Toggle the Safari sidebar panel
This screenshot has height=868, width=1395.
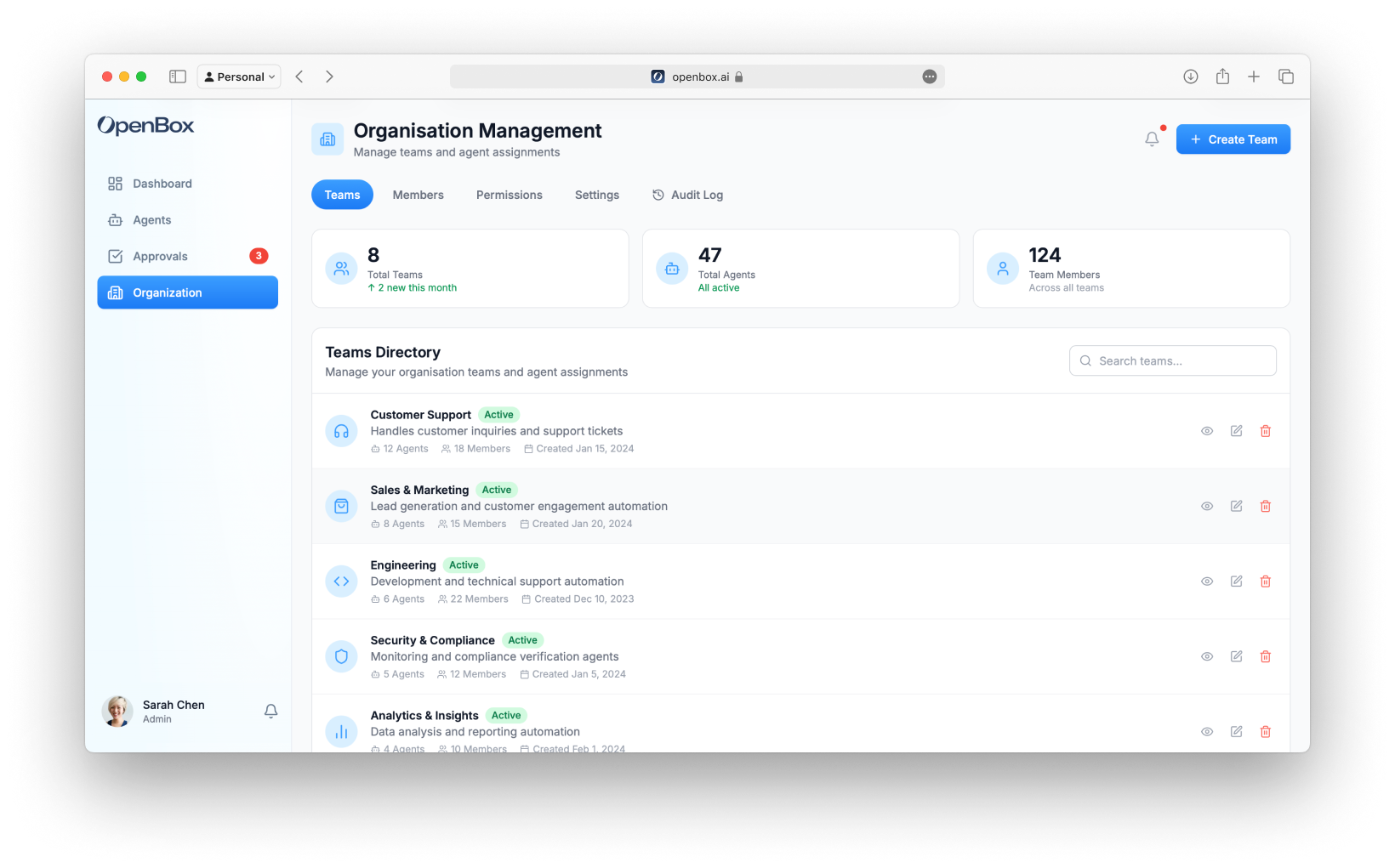point(178,77)
